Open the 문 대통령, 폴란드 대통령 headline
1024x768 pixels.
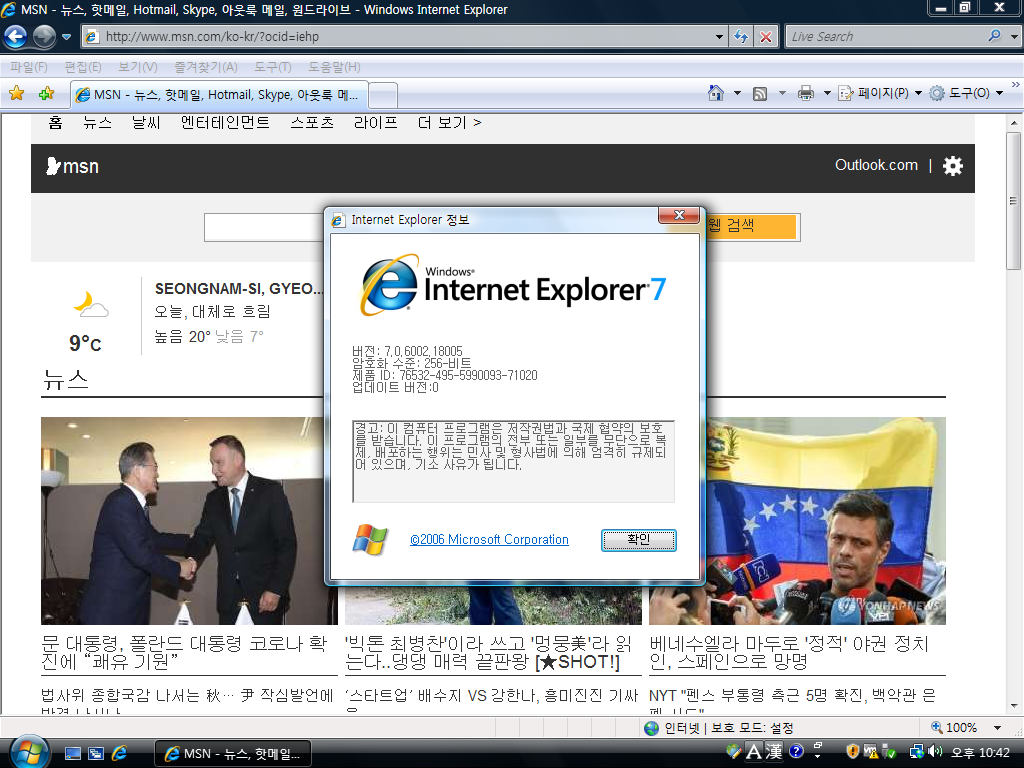[x=184, y=652]
